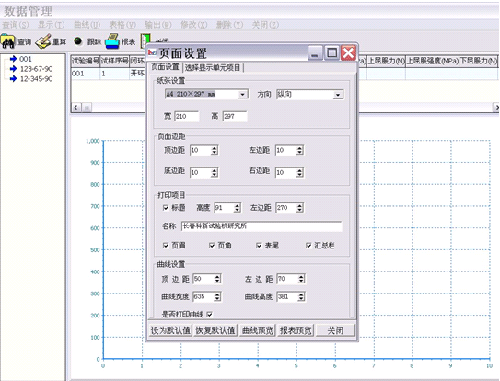
Task: Click the 高 height field showing 297
Action: (x=235, y=116)
